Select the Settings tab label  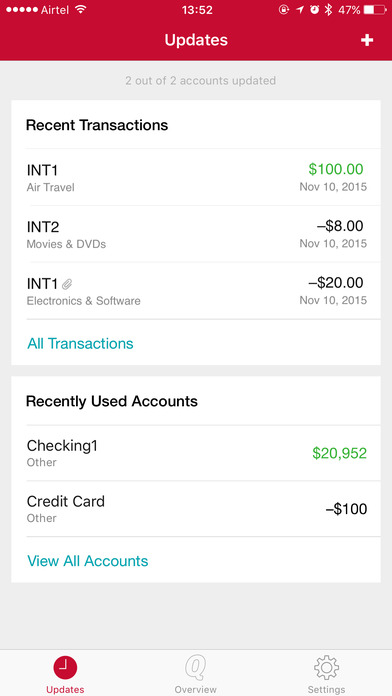[x=326, y=689]
